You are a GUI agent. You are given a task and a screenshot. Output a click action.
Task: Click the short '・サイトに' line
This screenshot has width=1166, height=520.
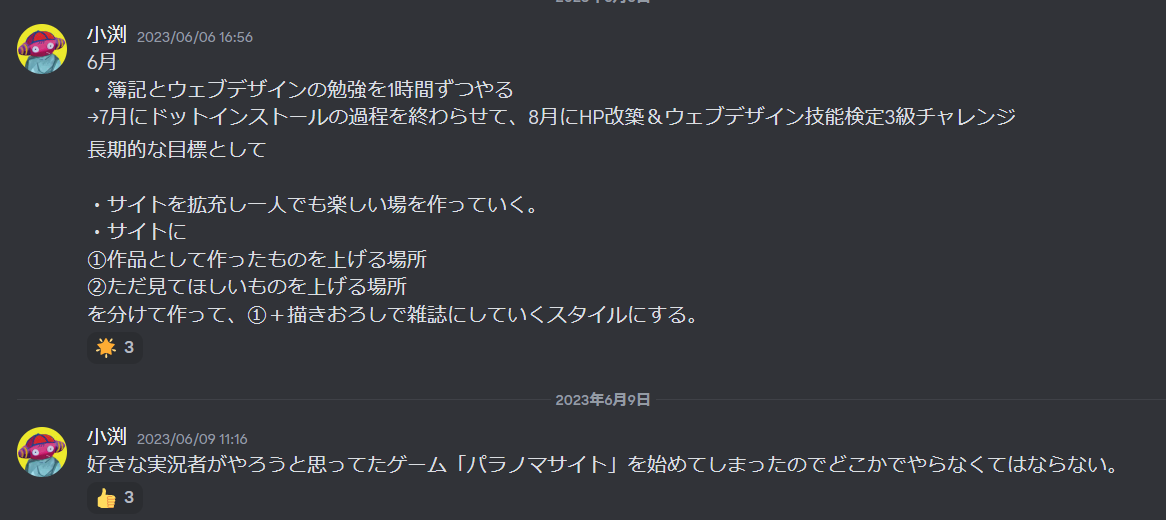136,233
